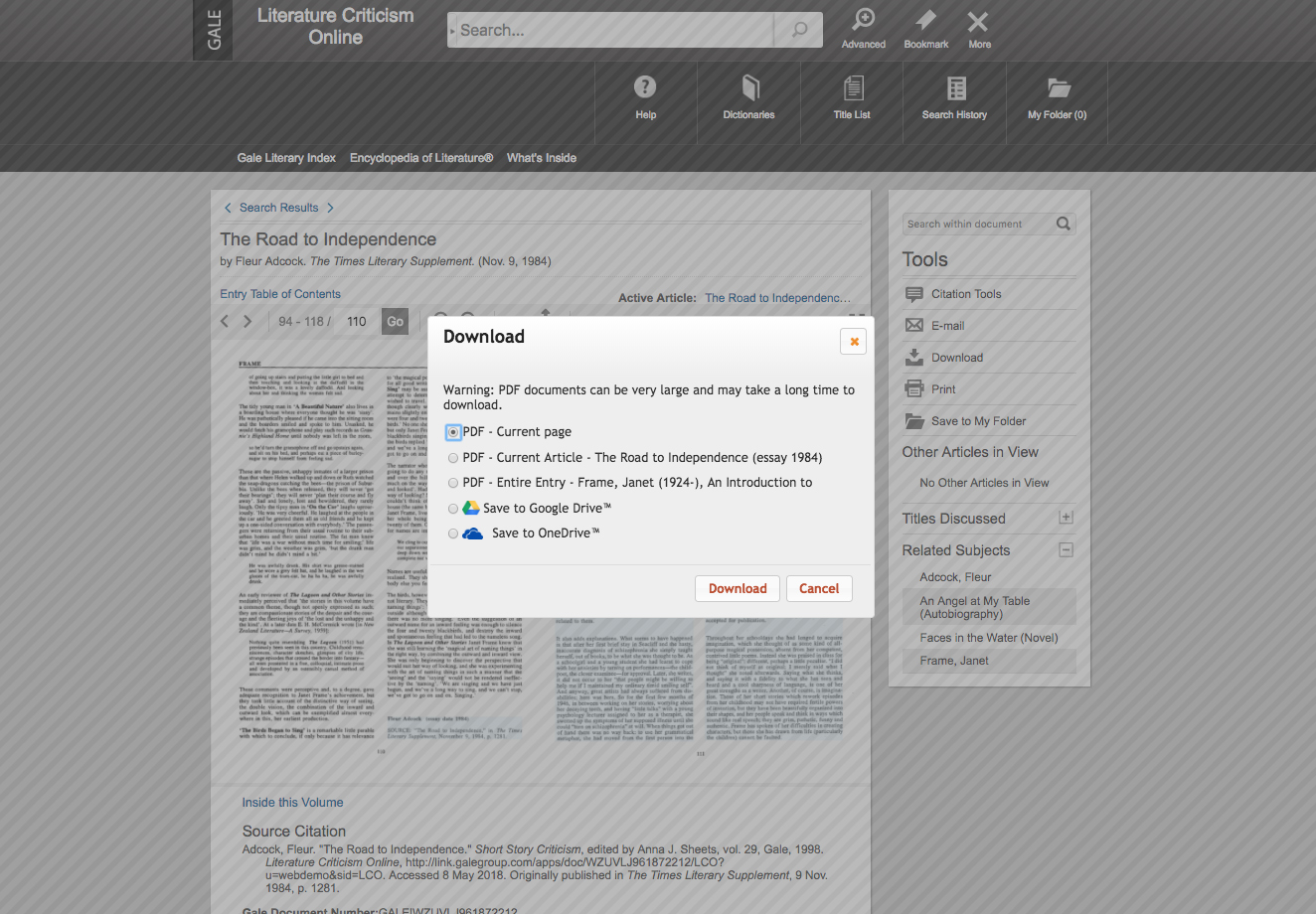The height and width of the screenshot is (914, 1316).
Task: Click Save to My Folder text link
Action: 978,421
